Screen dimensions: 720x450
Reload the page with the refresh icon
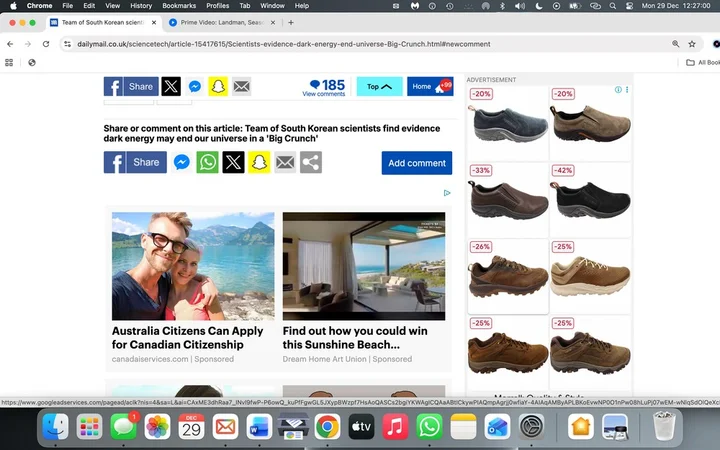pos(45,44)
